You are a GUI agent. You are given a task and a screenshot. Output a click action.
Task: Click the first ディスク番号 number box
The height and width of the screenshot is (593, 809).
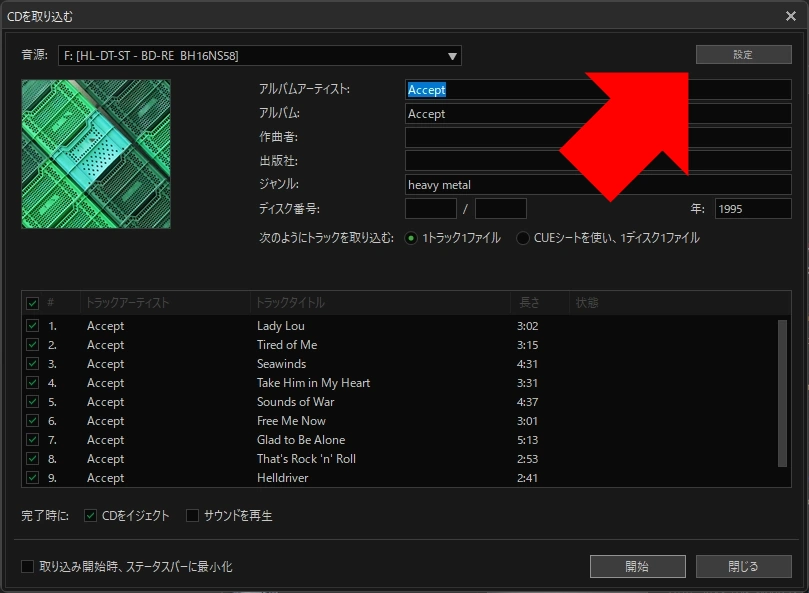tap(429, 208)
